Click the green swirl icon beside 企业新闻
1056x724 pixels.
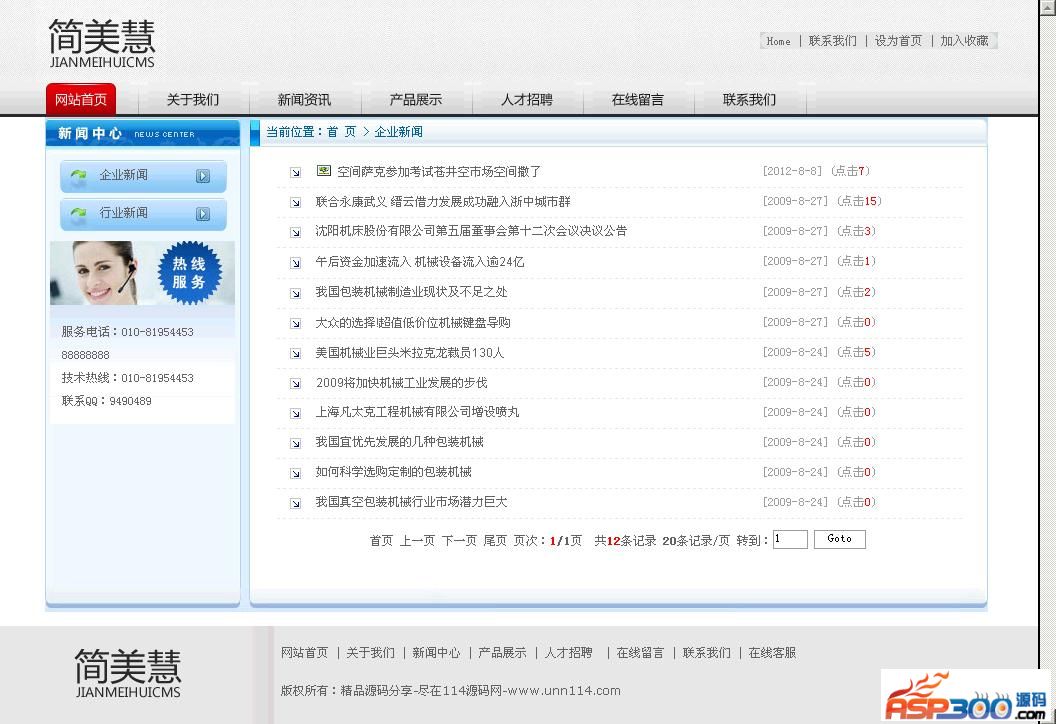tap(78, 176)
